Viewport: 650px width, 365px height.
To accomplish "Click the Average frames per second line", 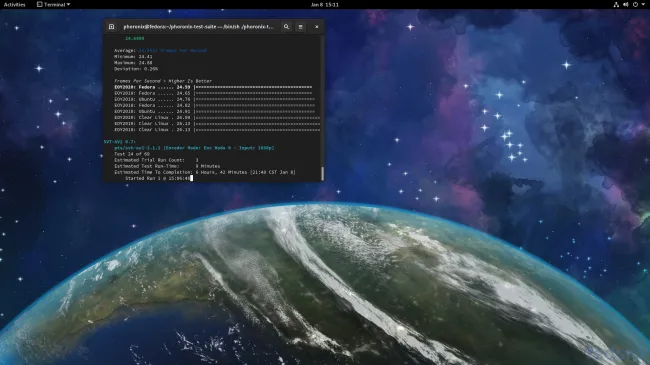I will [x=160, y=50].
